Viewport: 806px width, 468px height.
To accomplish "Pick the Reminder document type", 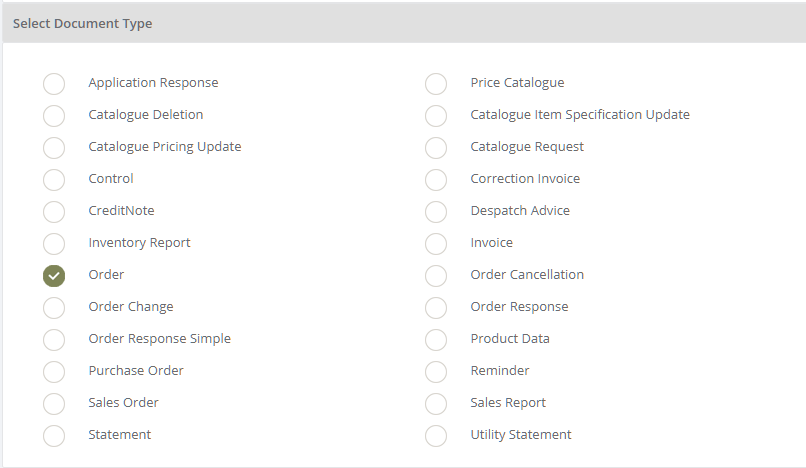I will (436, 372).
